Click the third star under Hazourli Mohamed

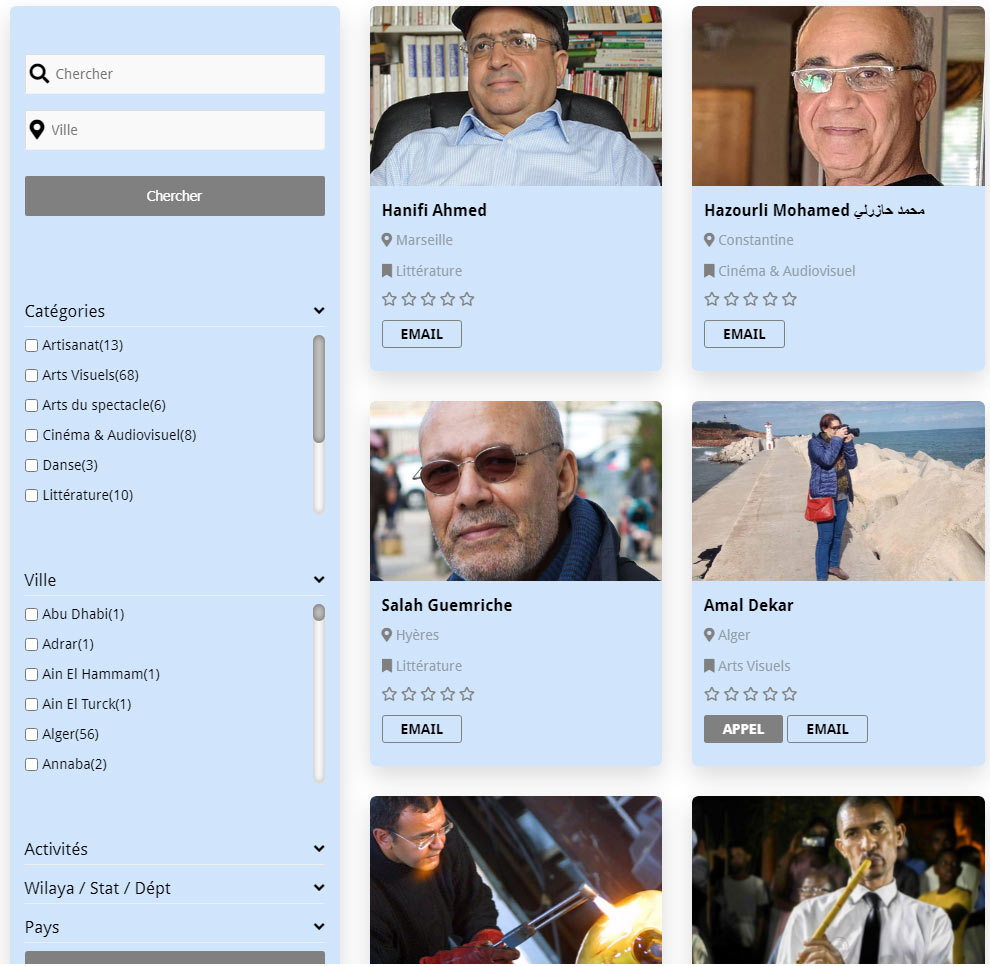click(x=751, y=299)
